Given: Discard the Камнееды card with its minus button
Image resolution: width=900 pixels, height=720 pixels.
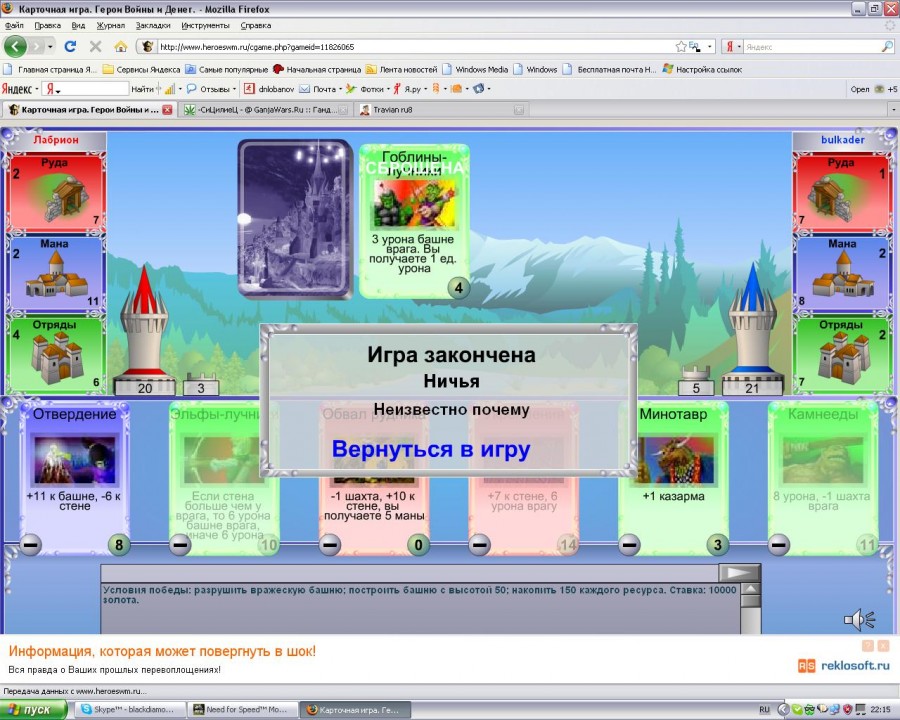Looking at the screenshot, I should (x=779, y=544).
